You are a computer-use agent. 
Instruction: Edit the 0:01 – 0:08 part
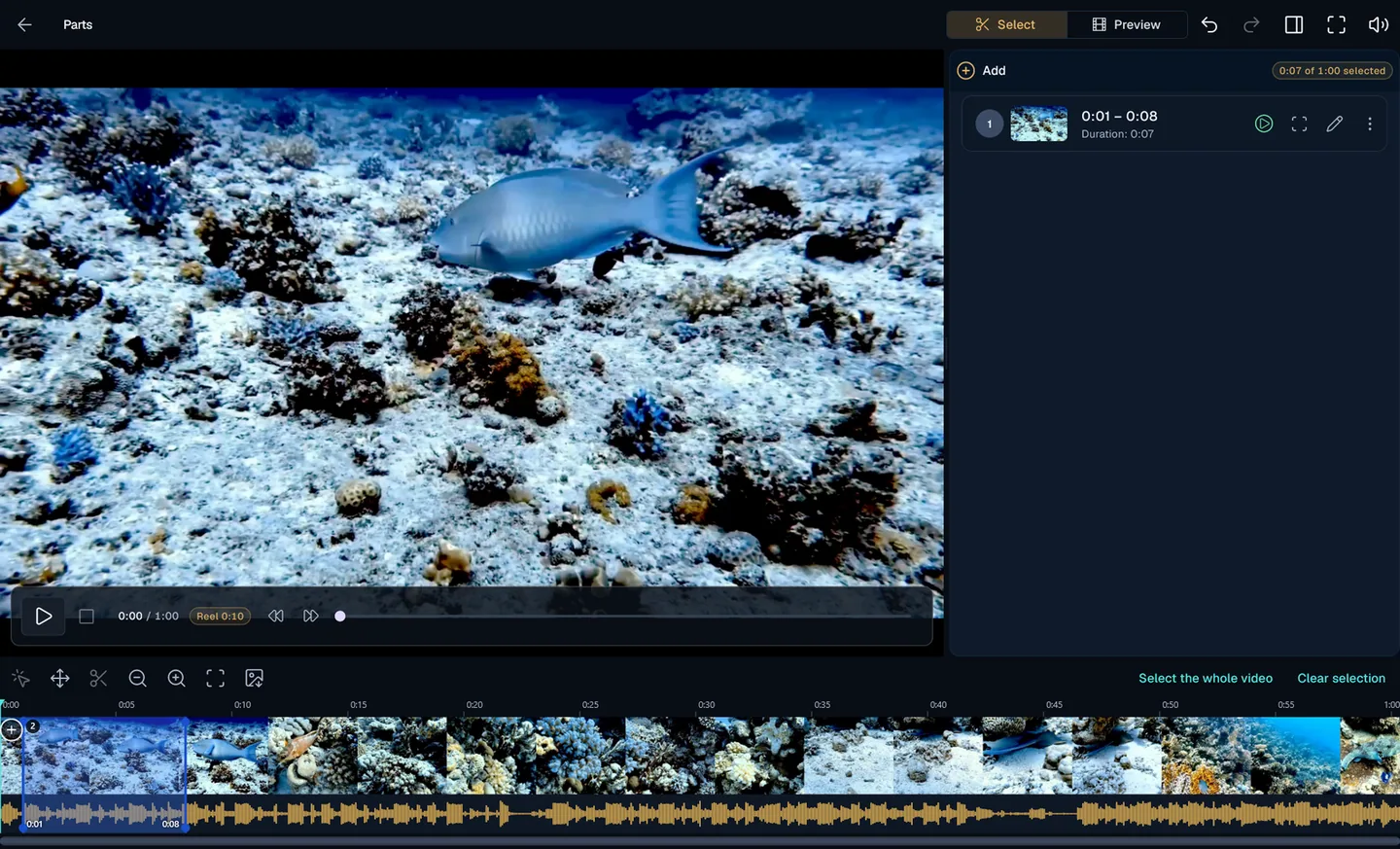click(1335, 124)
